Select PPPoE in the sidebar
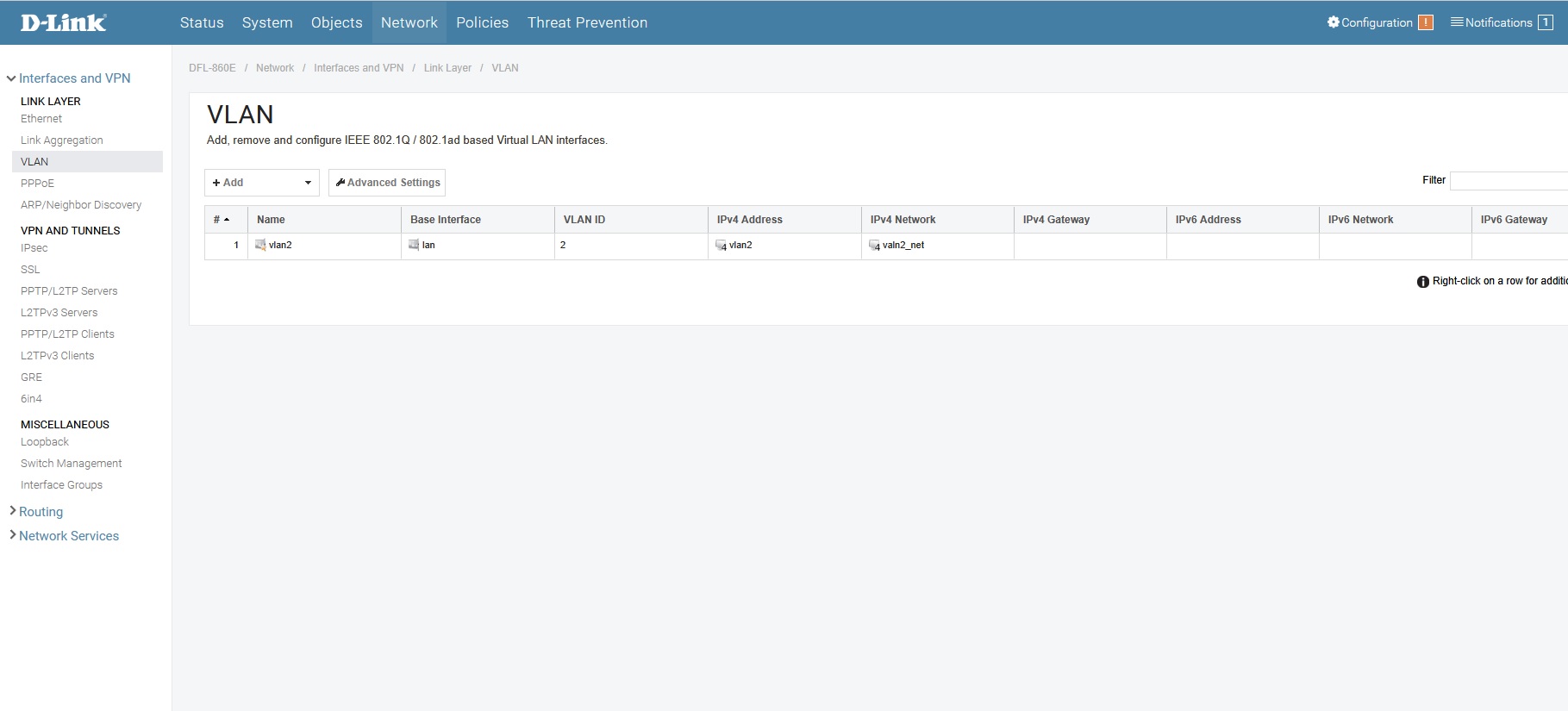This screenshot has height=711, width=1568. tap(37, 184)
